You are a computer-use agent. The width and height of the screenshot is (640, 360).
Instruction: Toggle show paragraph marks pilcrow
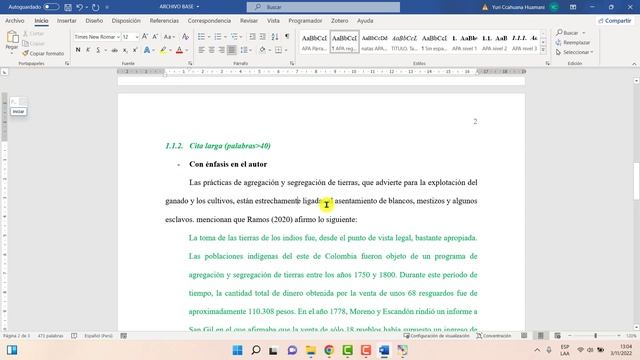[x=287, y=36]
